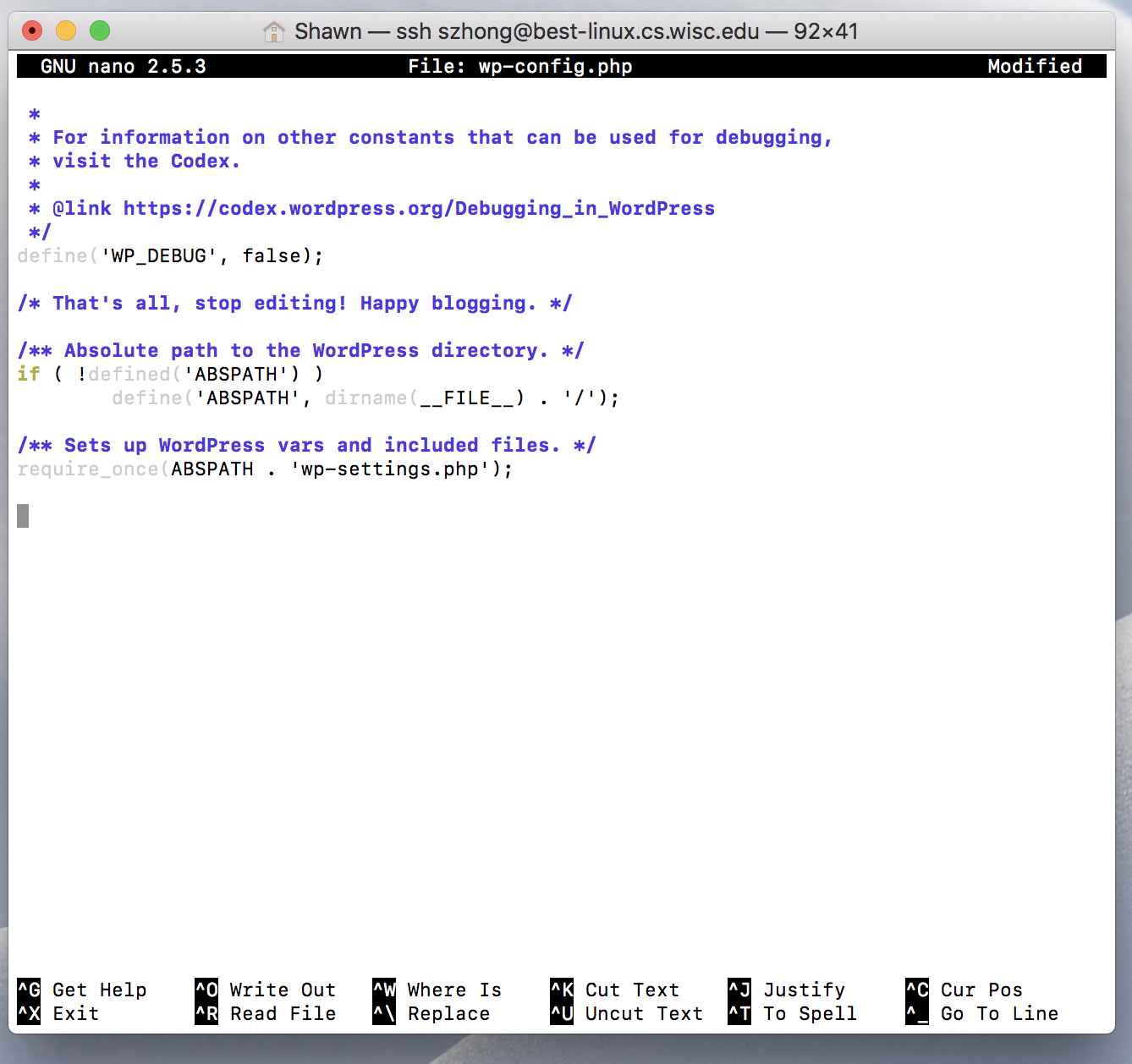Click the Go To Line shortcut
1132x1064 pixels.
982,1013
